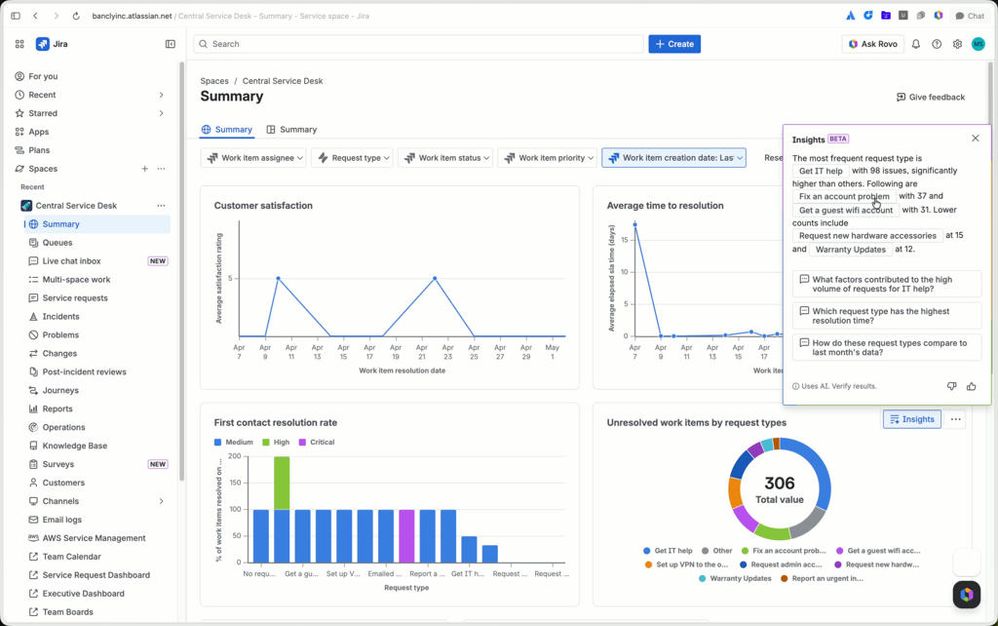Open the notifications bell icon

915,44
